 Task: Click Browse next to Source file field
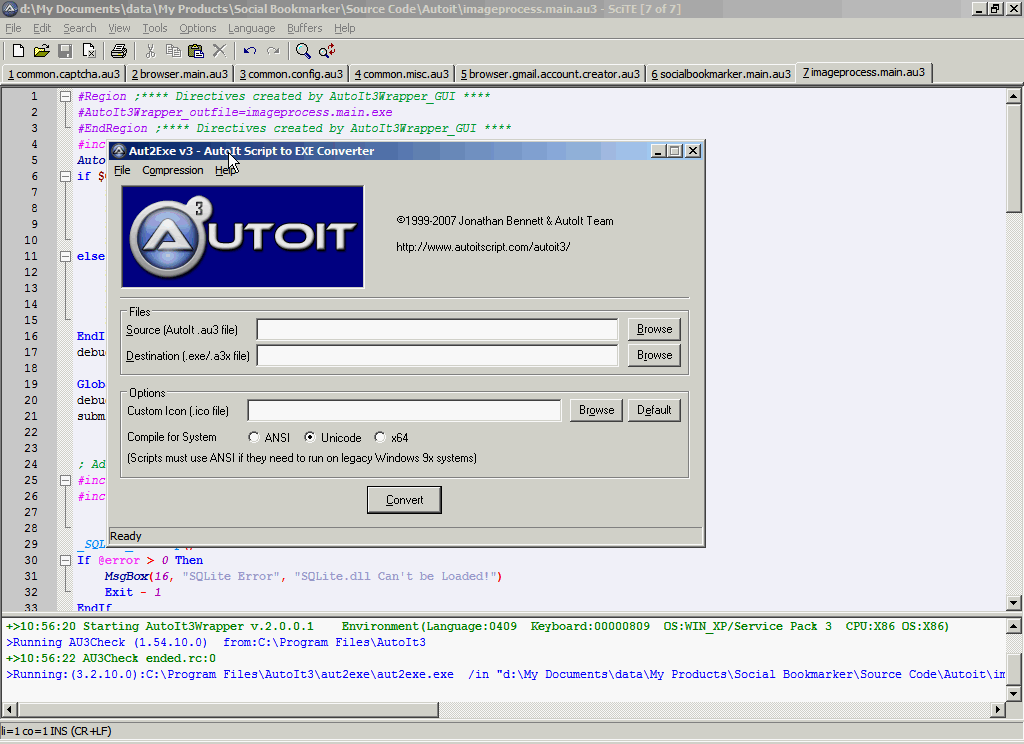(x=654, y=329)
